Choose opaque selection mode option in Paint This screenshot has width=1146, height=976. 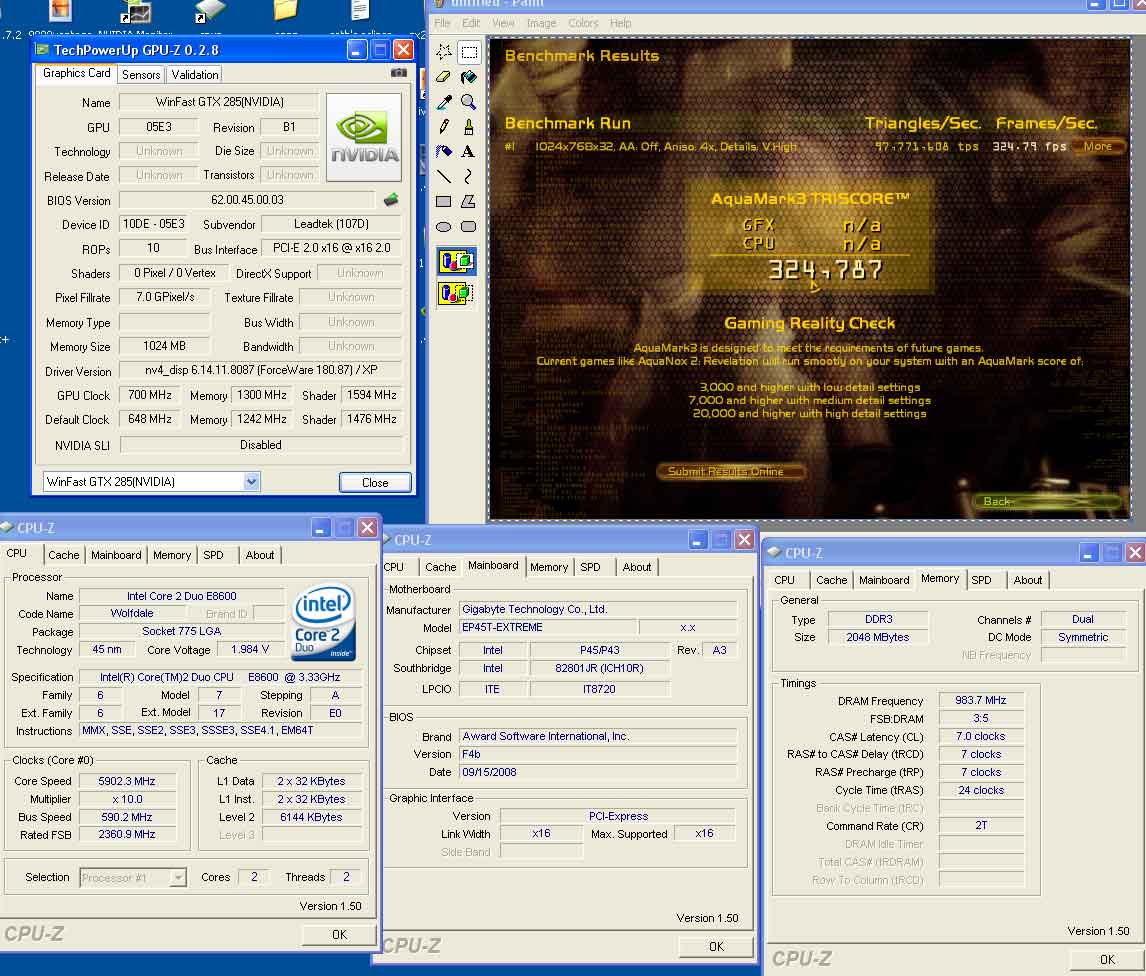[x=456, y=262]
